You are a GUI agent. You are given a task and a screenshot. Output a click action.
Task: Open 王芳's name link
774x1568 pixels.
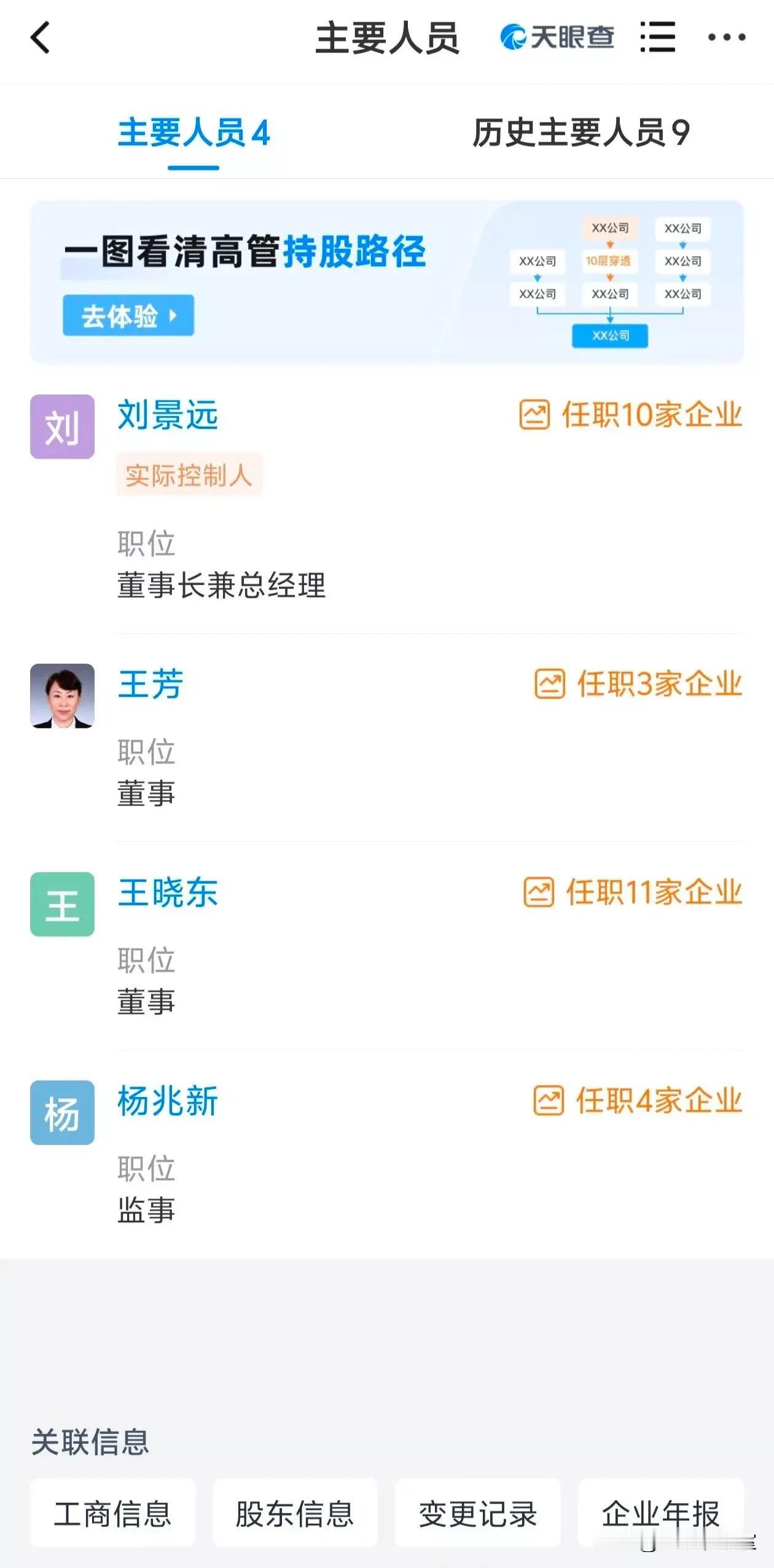(150, 684)
